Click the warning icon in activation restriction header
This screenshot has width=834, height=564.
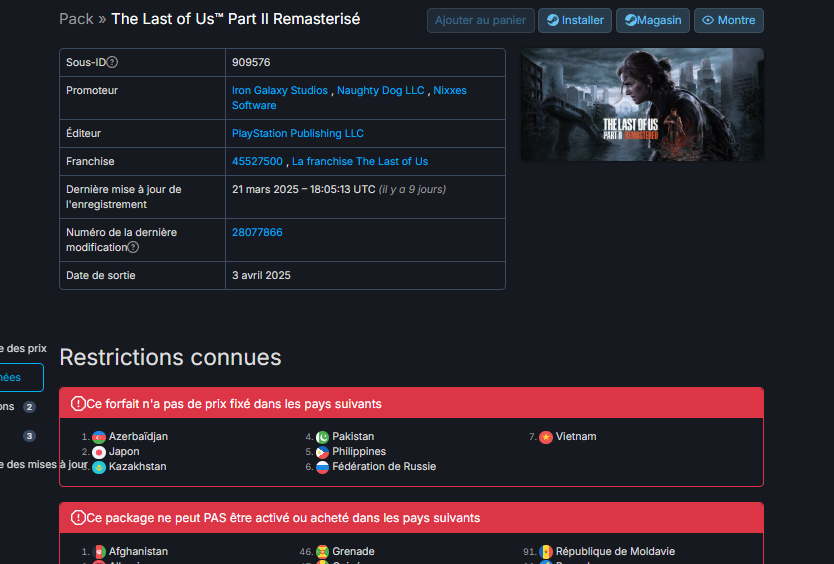point(78,518)
